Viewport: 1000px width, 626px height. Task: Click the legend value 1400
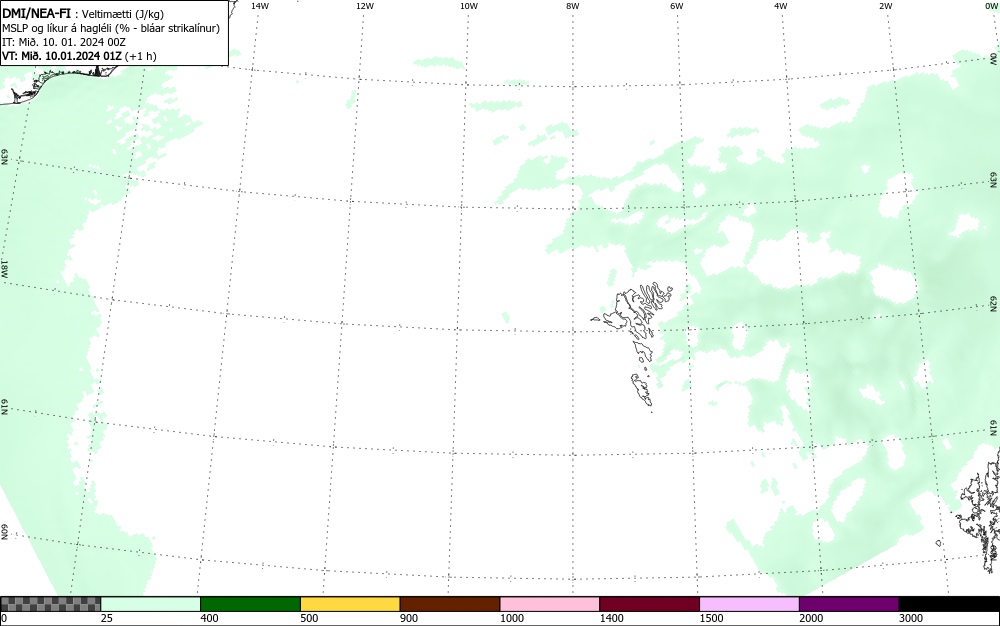612,618
